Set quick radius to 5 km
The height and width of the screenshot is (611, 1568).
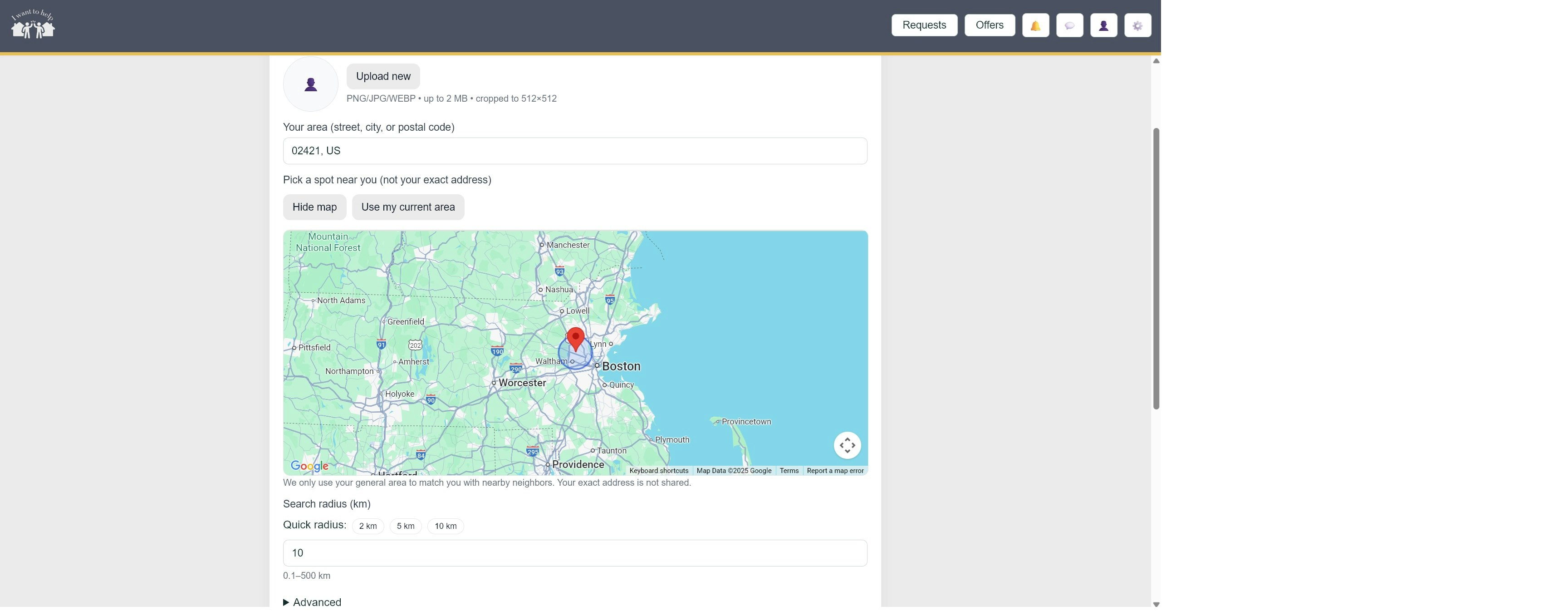coord(406,526)
